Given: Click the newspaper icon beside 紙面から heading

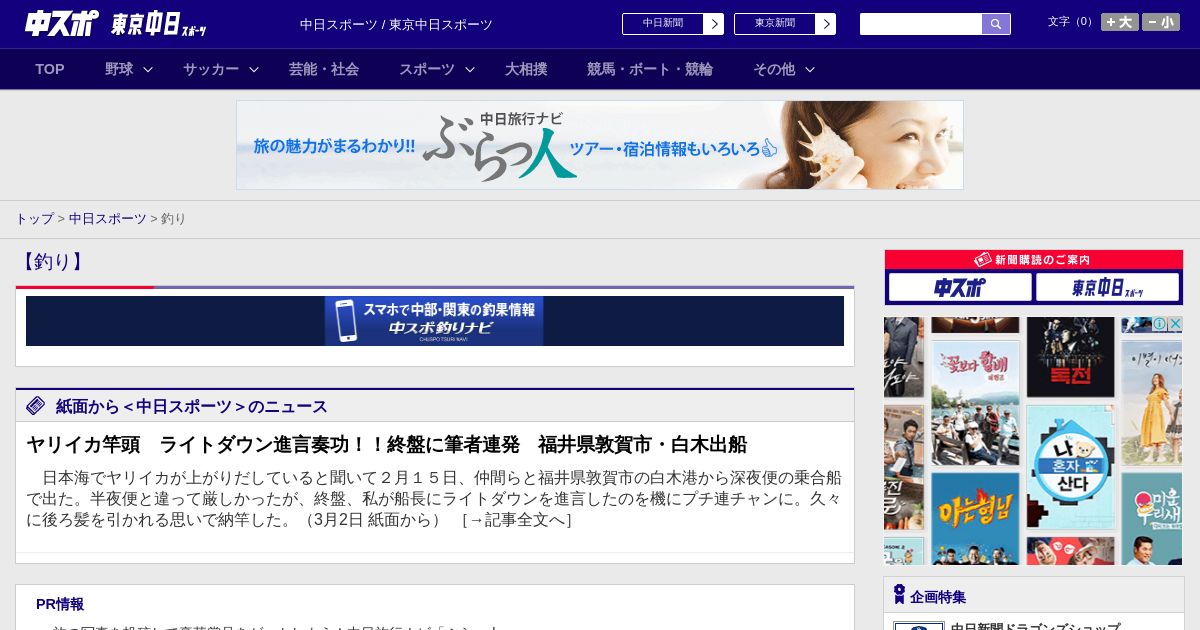Looking at the screenshot, I should (36, 406).
